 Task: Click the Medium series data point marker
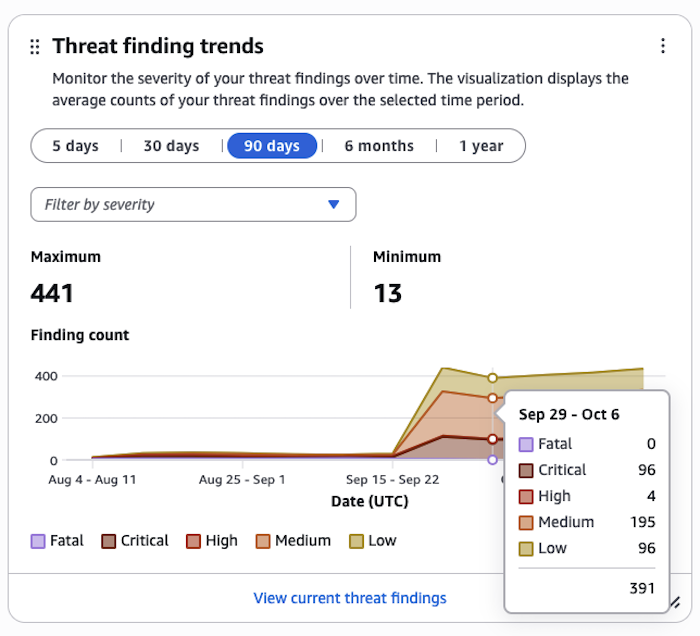point(492,398)
